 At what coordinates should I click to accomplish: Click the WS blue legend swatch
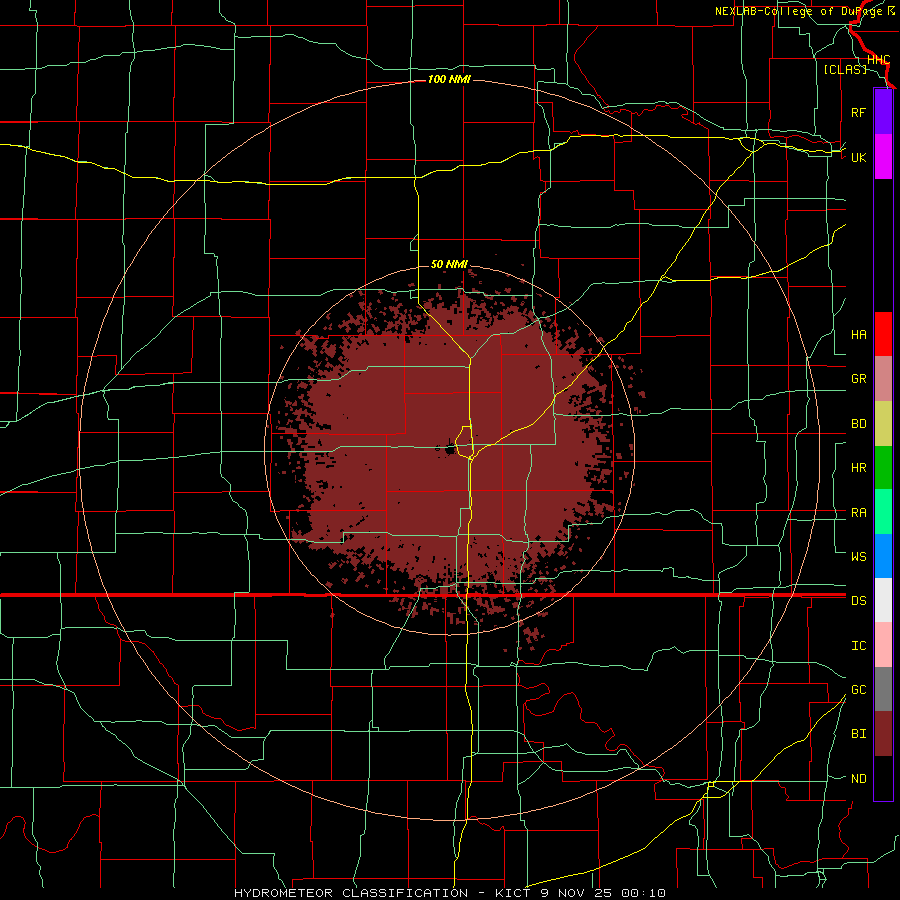pyautogui.click(x=883, y=556)
